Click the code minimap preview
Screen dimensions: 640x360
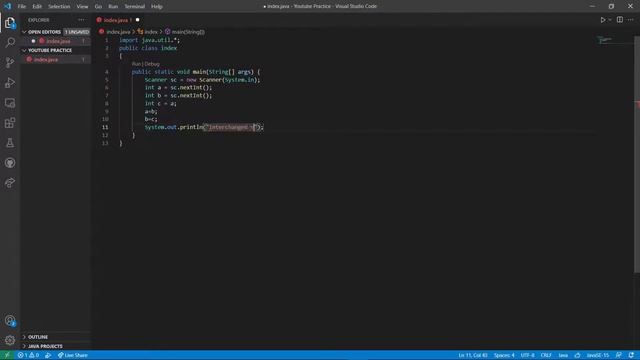(x=605, y=40)
